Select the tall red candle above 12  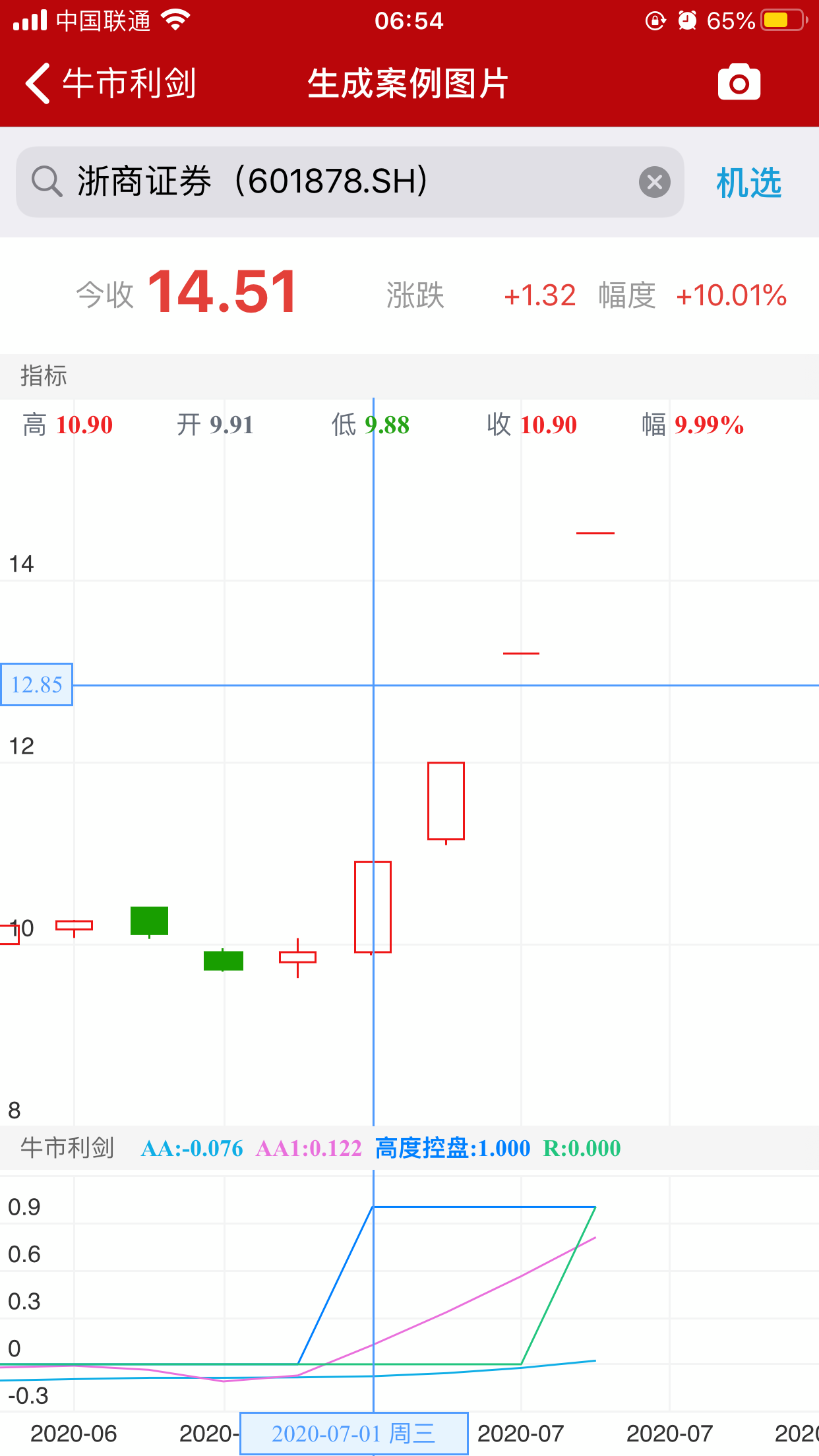click(x=446, y=801)
